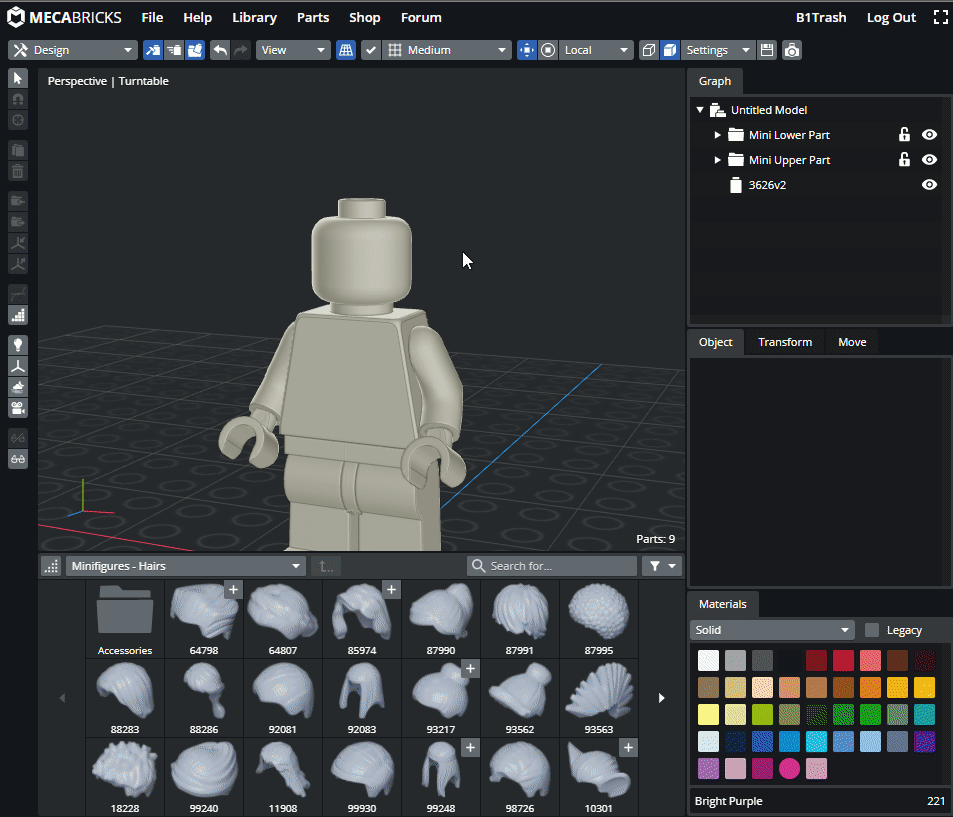This screenshot has width=953, height=817.
Task: Open the Design mode dropdown
Action: point(73,50)
